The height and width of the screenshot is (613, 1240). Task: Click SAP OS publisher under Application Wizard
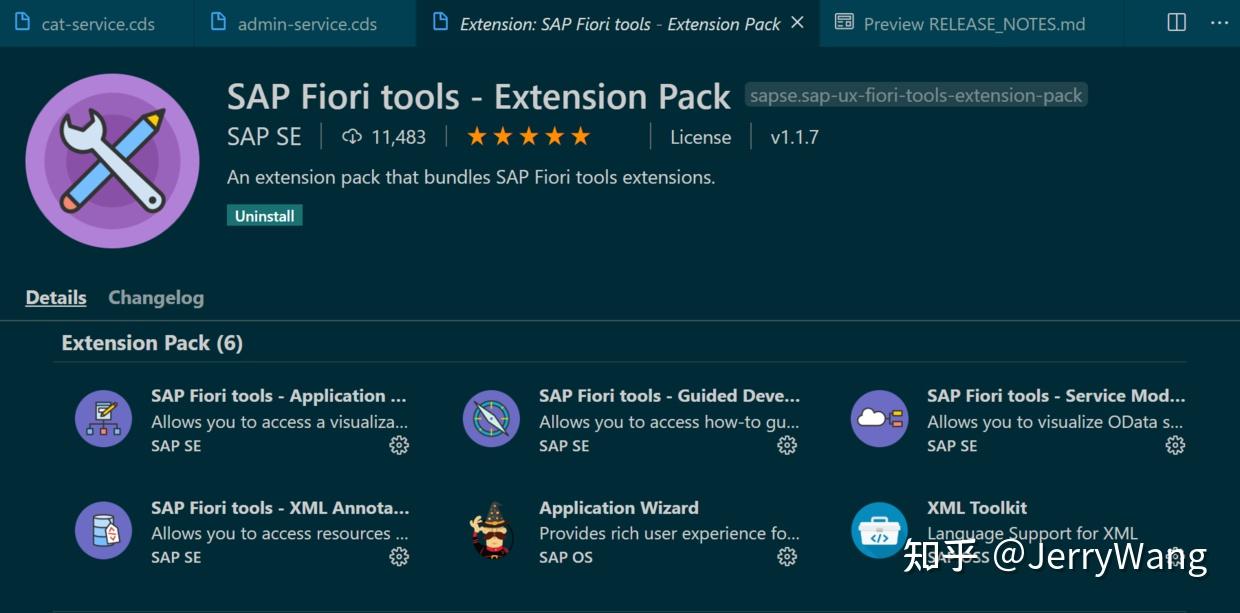pos(566,557)
